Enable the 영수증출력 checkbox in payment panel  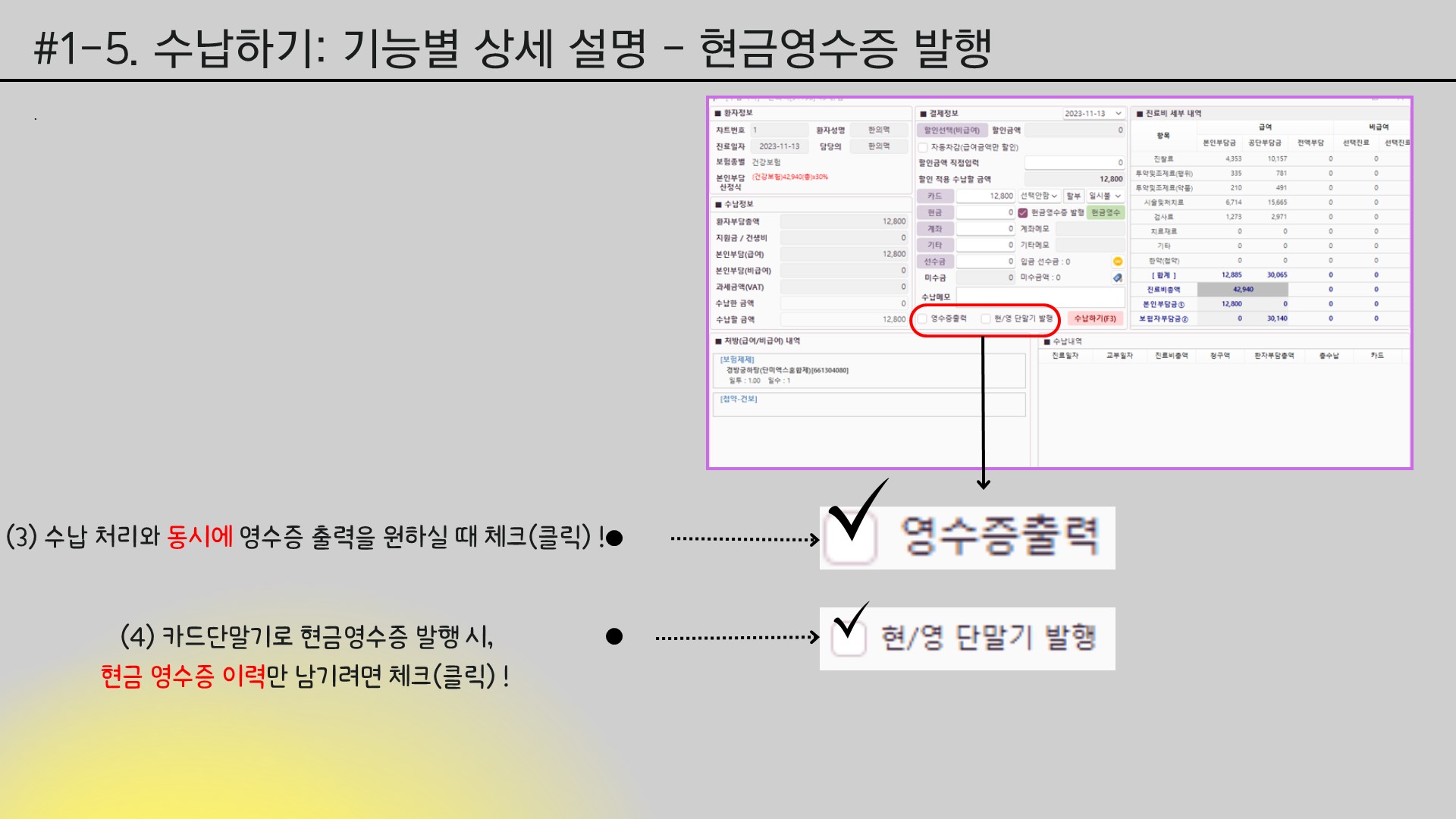pos(923,319)
